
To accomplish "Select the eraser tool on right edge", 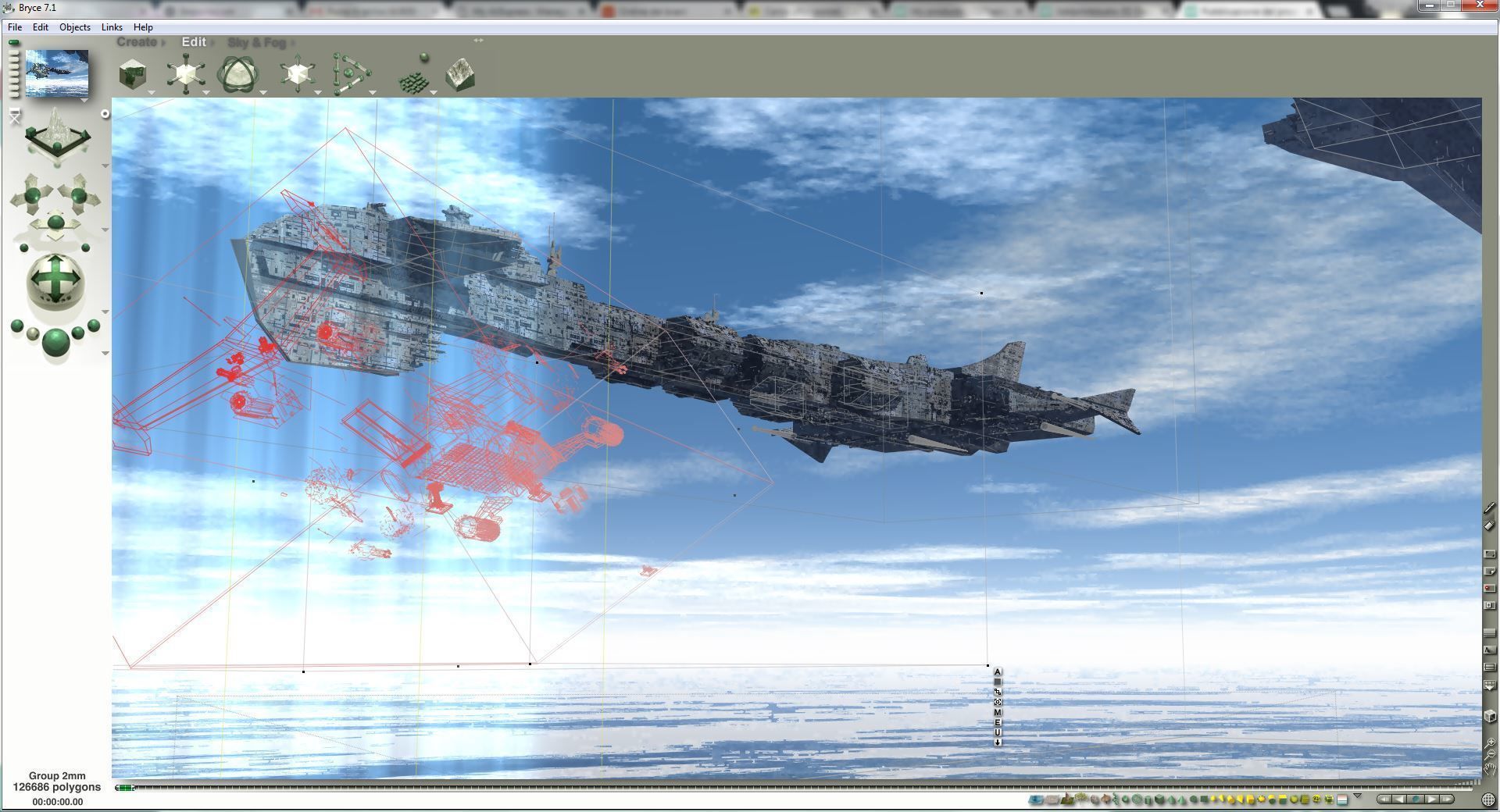I will (1490, 525).
